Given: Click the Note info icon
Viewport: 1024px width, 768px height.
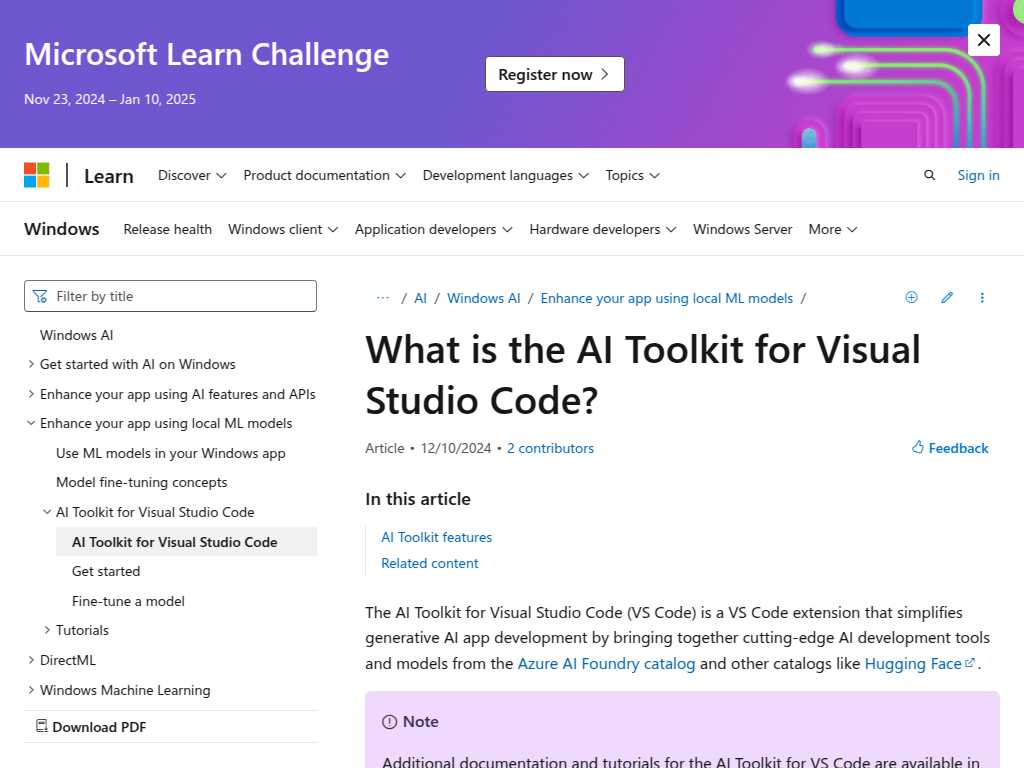Looking at the screenshot, I should pos(389,722).
